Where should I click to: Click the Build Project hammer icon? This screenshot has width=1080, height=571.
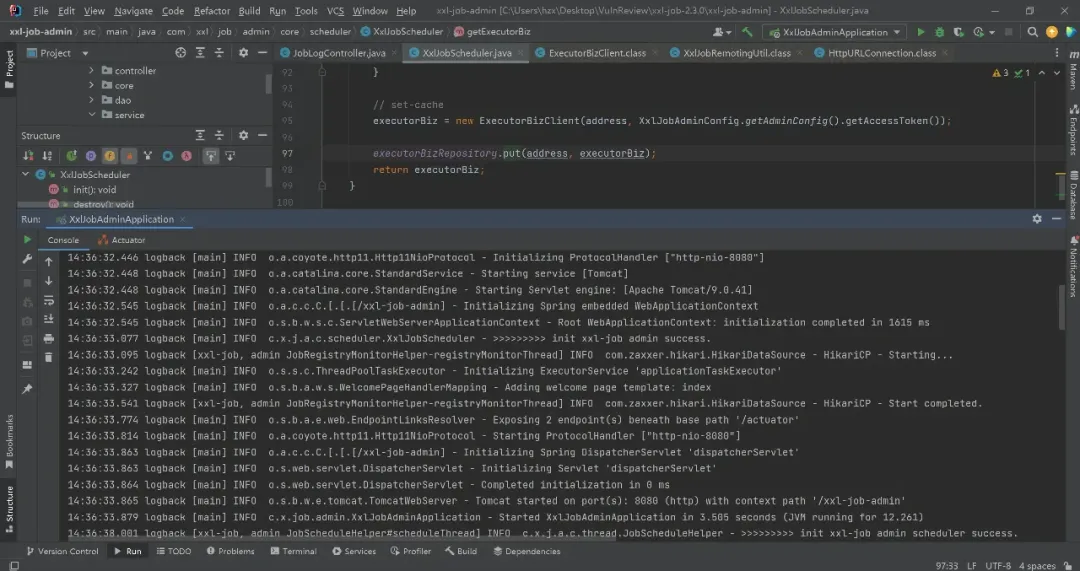tap(747, 32)
